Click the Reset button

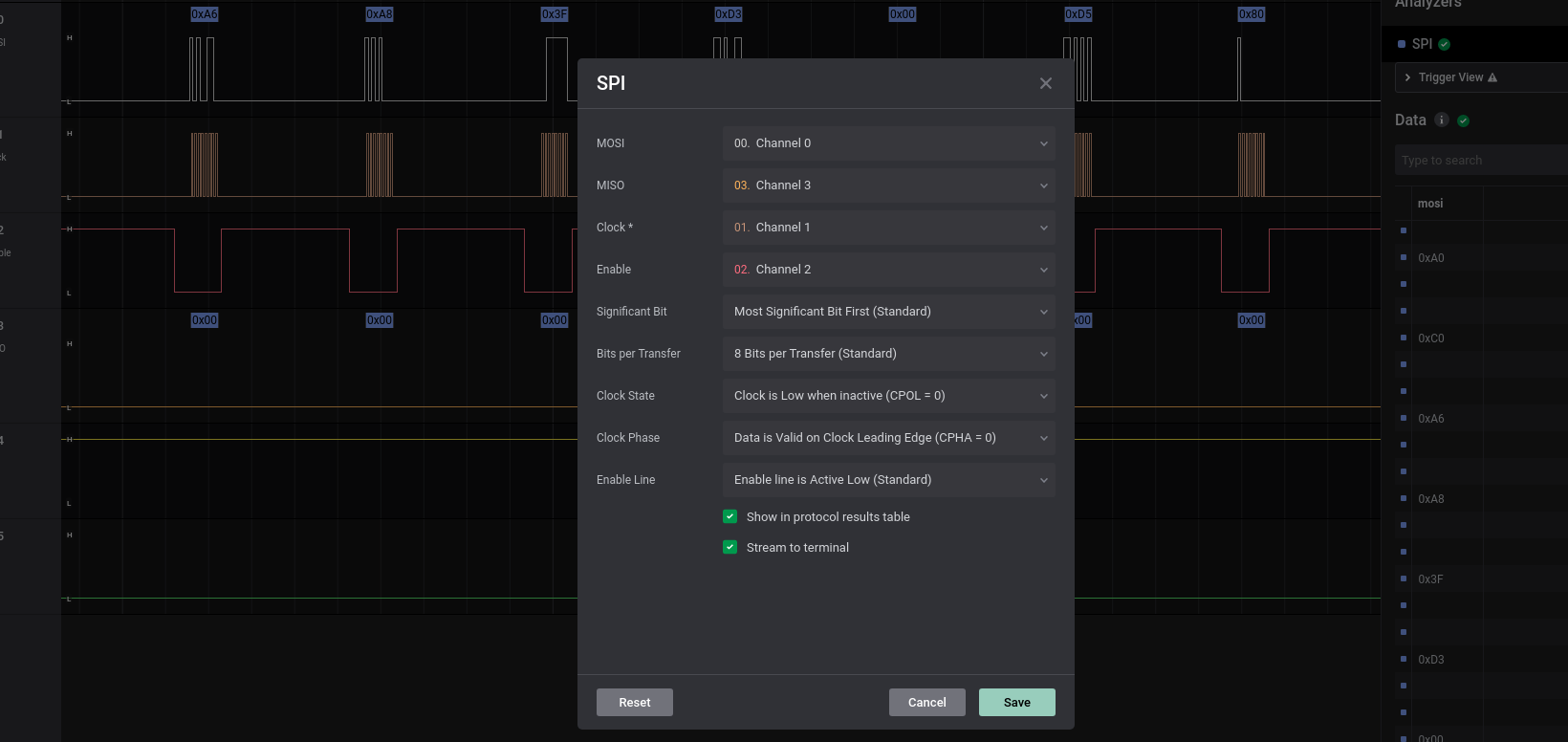634,702
